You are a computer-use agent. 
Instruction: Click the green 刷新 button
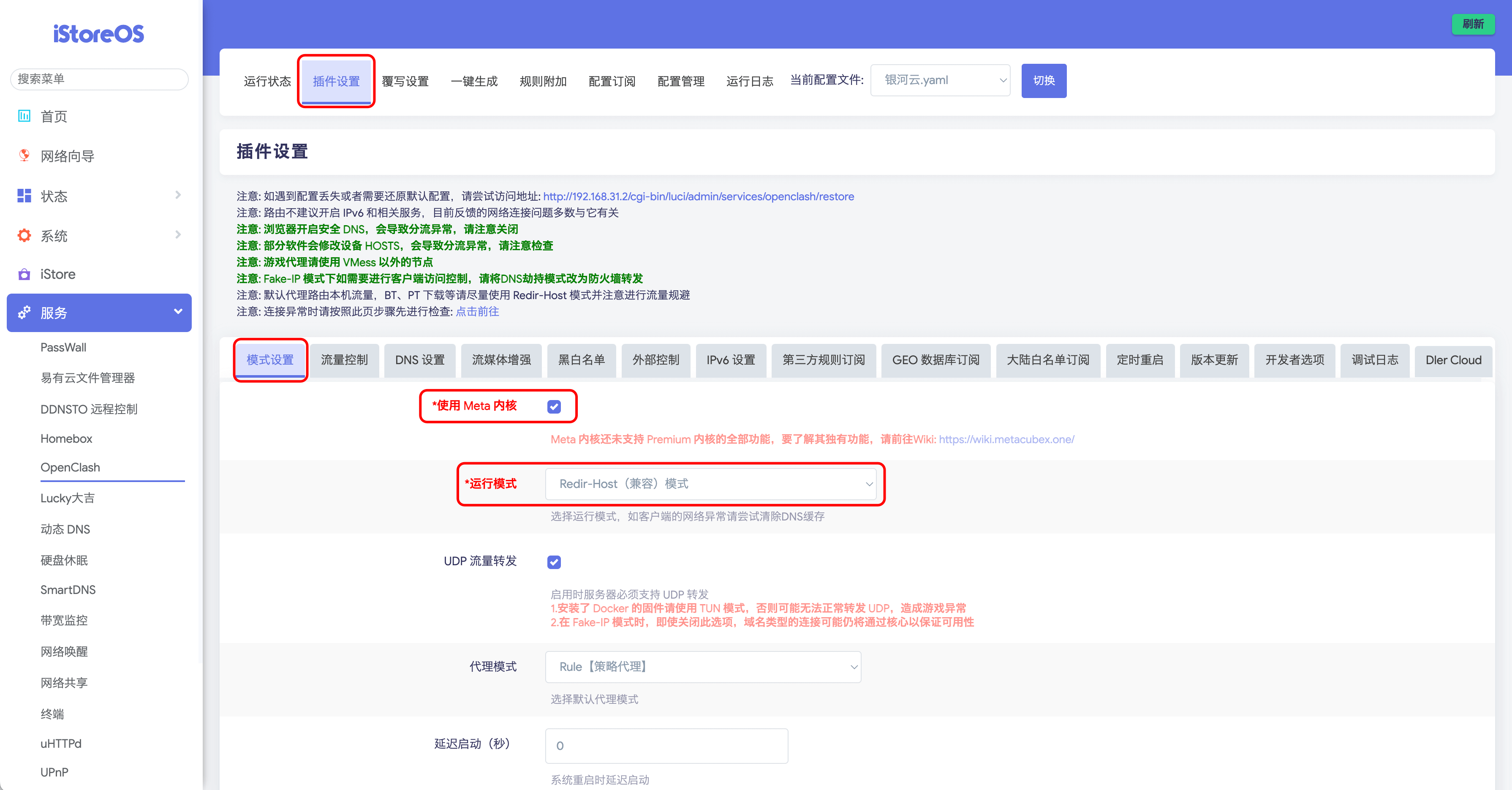[x=1473, y=24]
